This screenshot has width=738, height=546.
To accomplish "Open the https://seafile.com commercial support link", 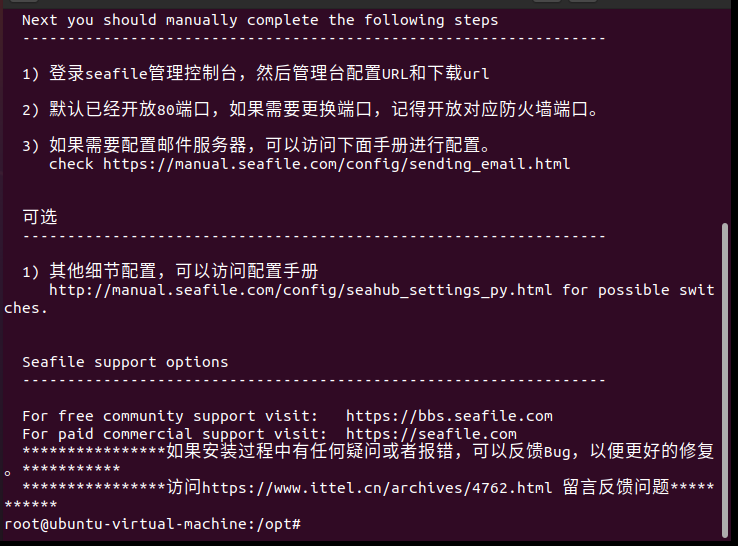I will [431, 434].
